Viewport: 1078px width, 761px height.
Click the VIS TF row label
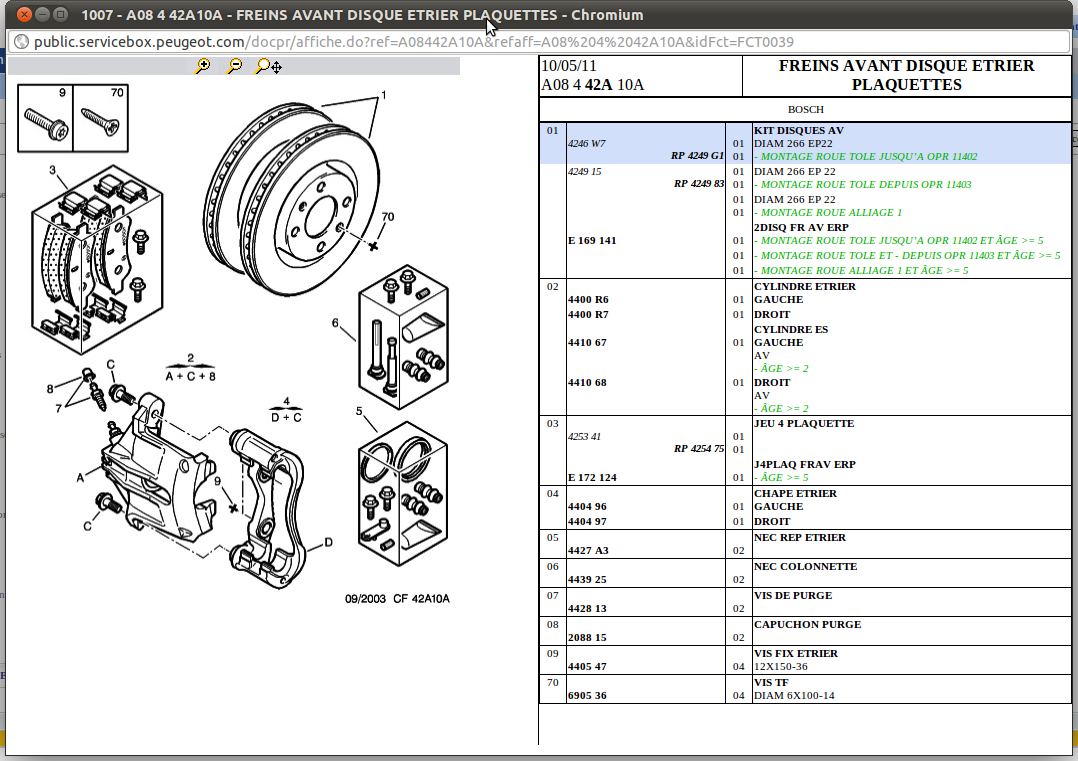[771, 683]
